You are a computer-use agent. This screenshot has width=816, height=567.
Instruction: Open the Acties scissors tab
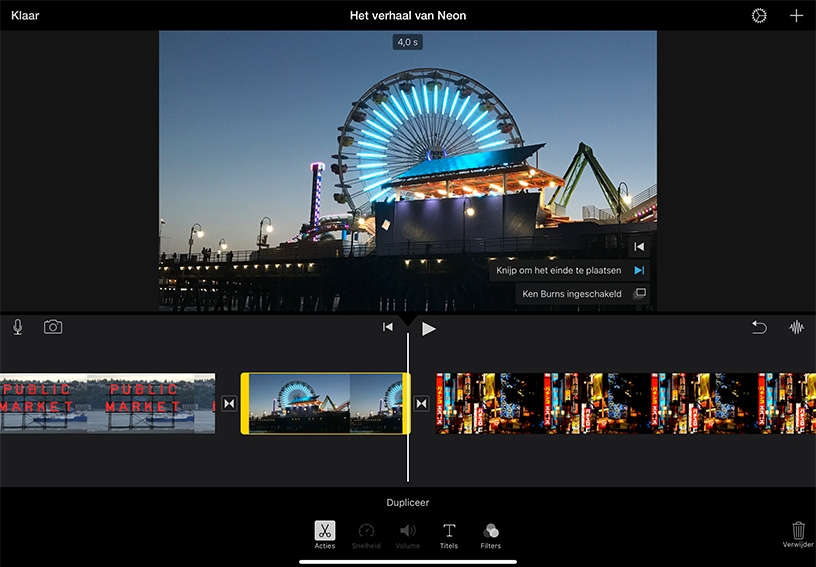tap(325, 535)
